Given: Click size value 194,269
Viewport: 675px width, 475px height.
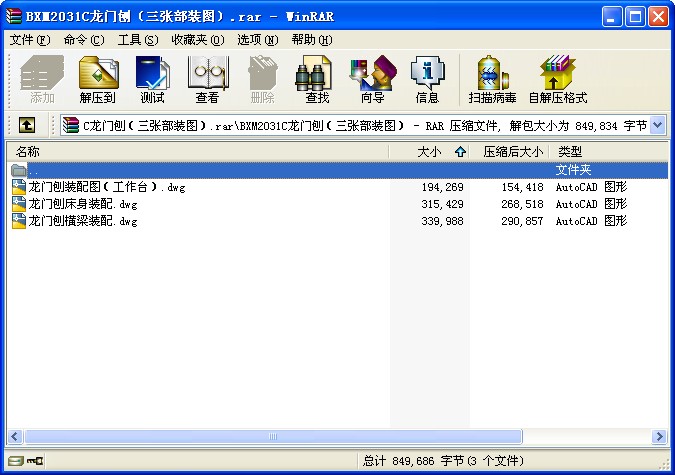Looking at the screenshot, I should (442, 187).
